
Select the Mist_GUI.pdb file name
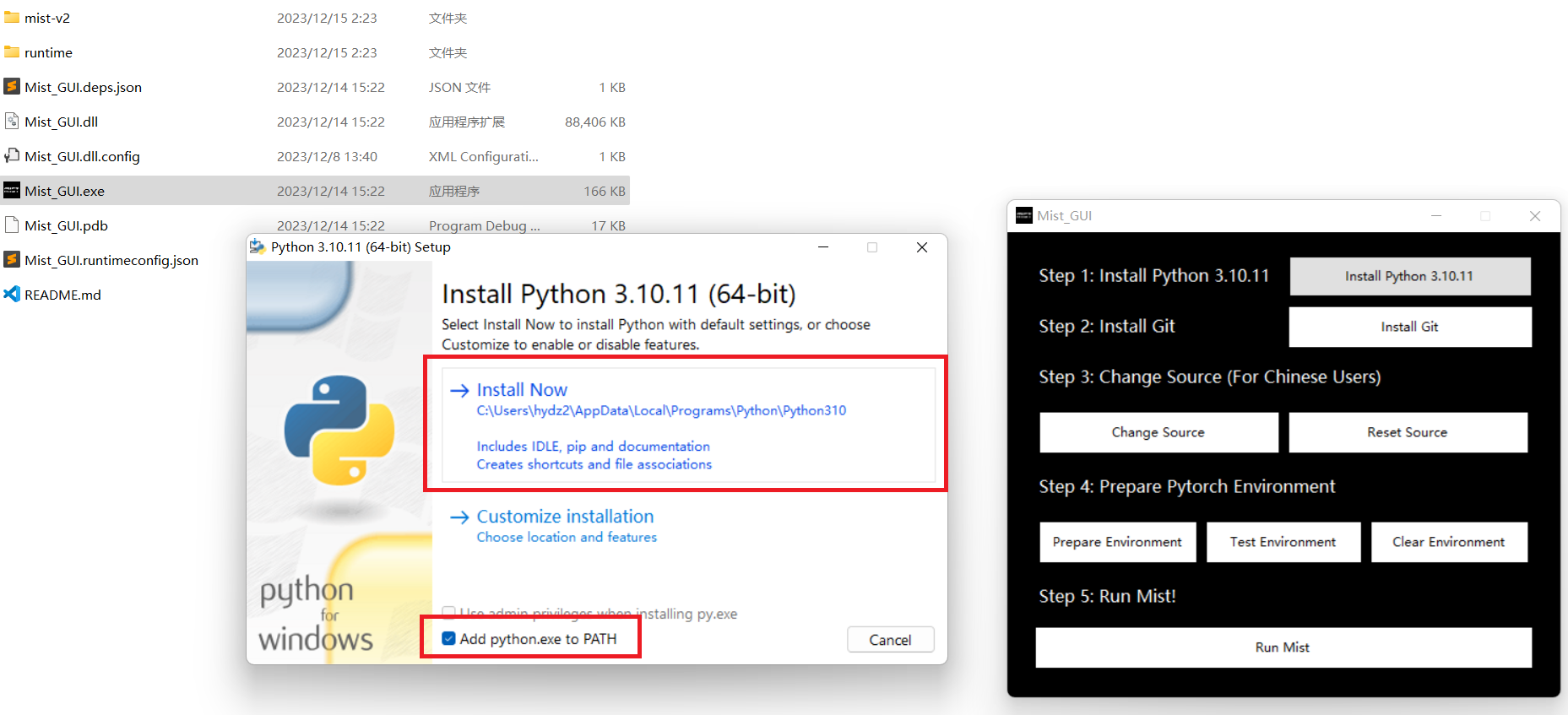(x=66, y=225)
